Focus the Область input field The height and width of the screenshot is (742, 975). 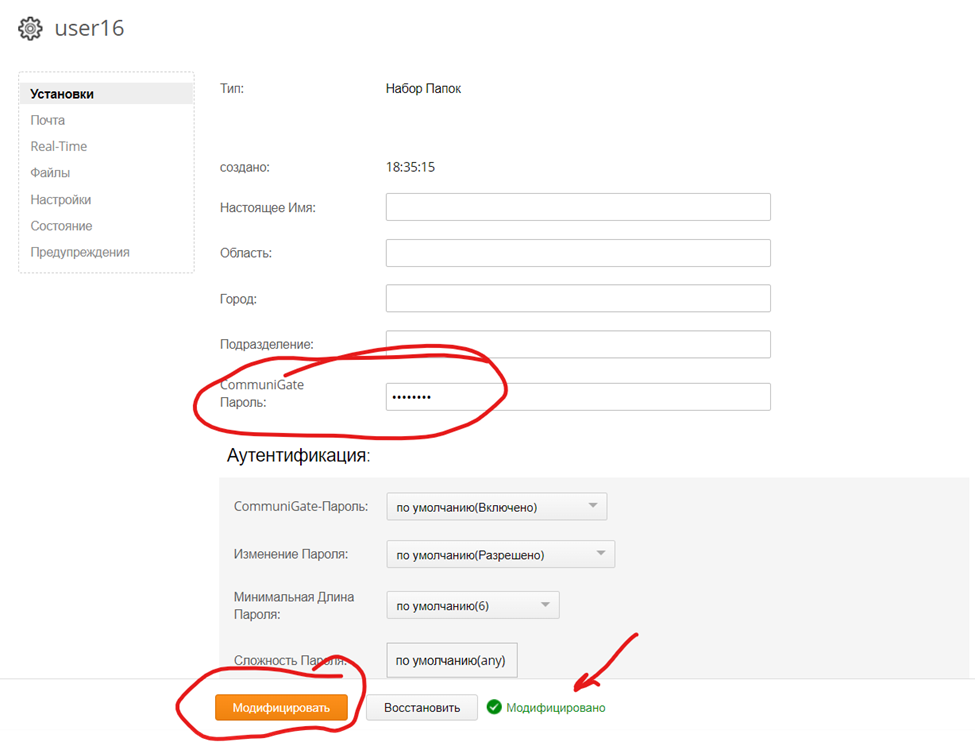pos(577,253)
